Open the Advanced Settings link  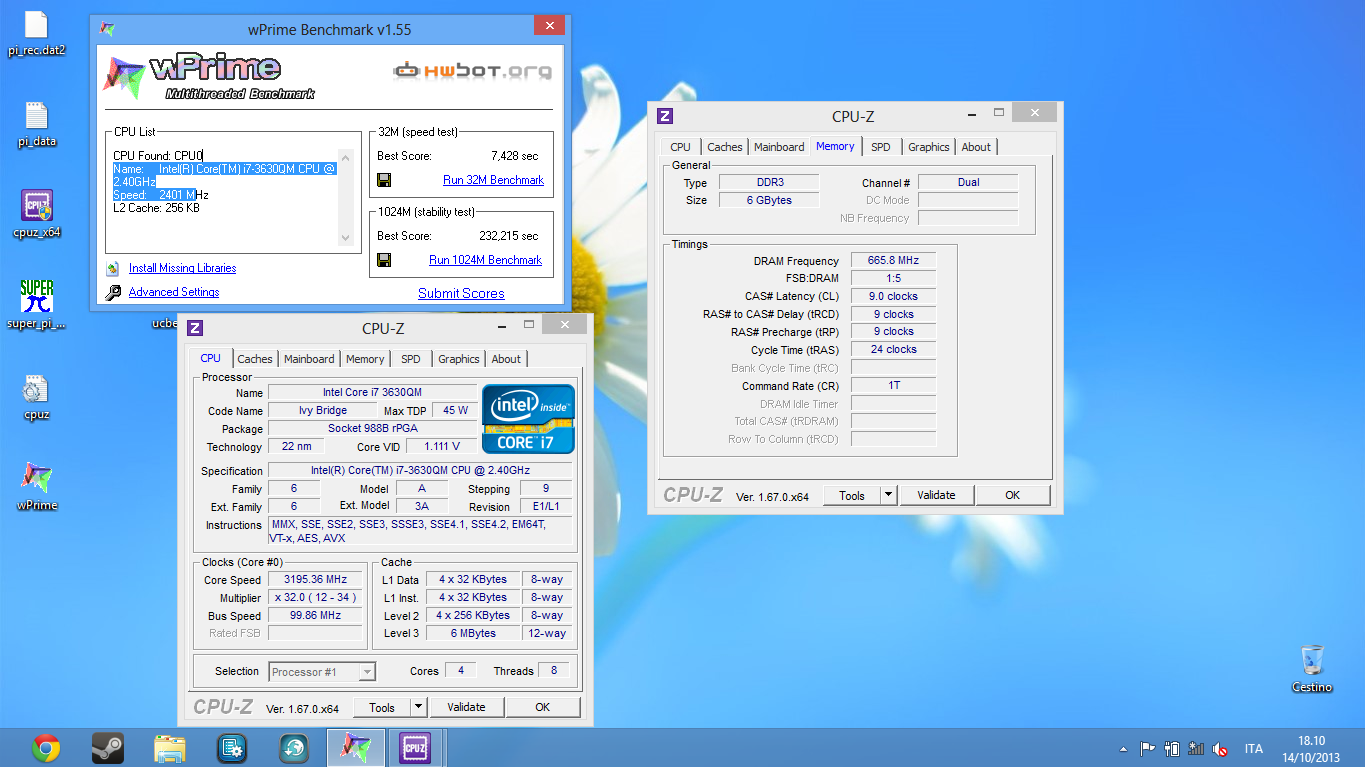pyautogui.click(x=174, y=292)
